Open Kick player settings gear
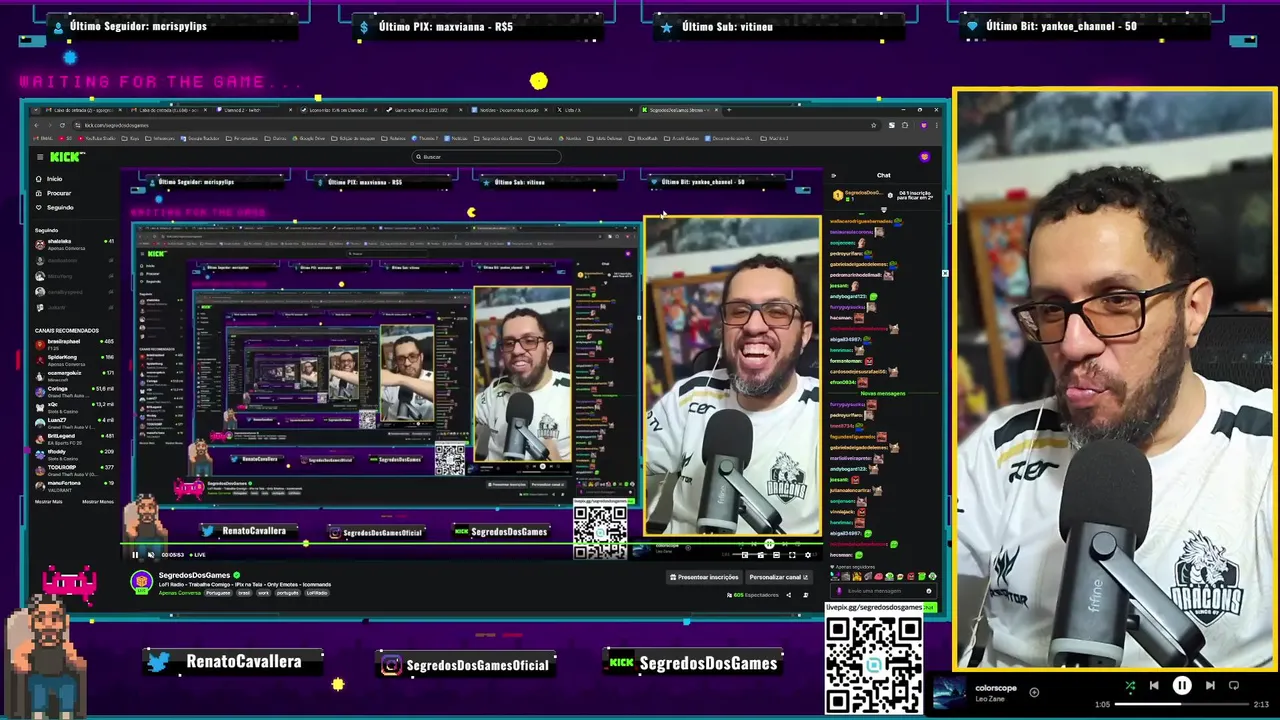 click(807, 554)
